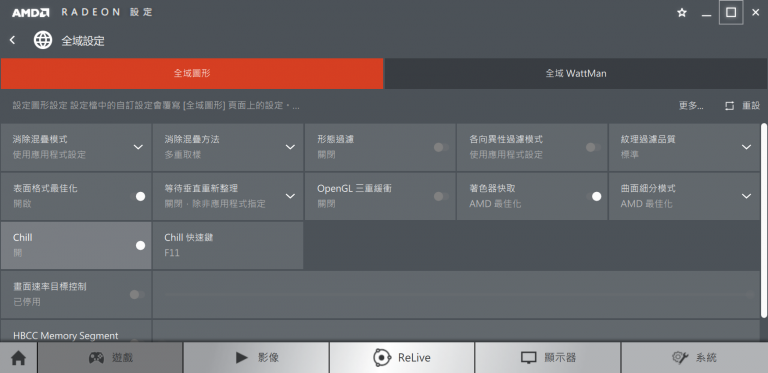Enable 畫面速率目標控制 switch
This screenshot has height=373, width=768.
pyautogui.click(x=137, y=294)
